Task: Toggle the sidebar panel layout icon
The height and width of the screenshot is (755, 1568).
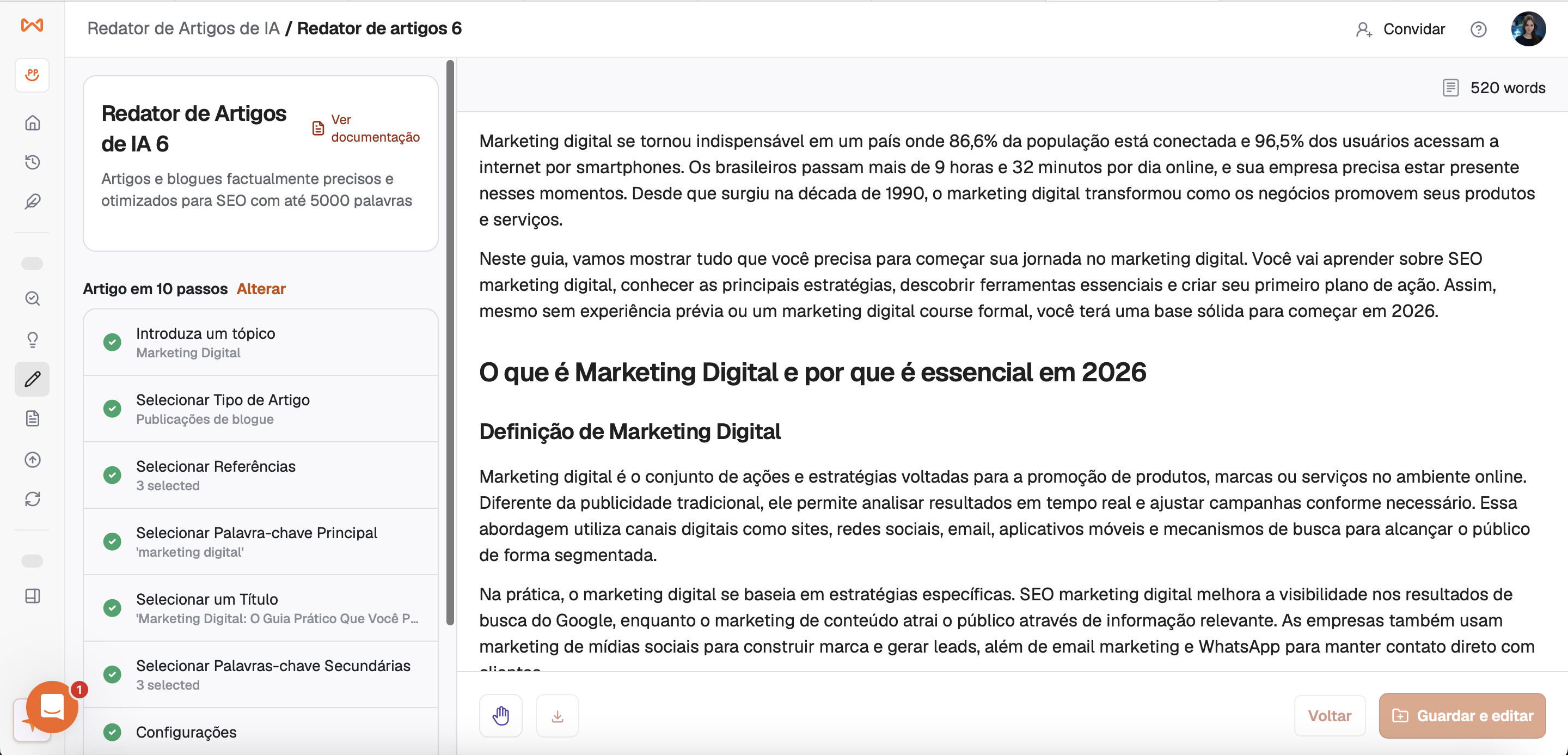Action: (32, 596)
